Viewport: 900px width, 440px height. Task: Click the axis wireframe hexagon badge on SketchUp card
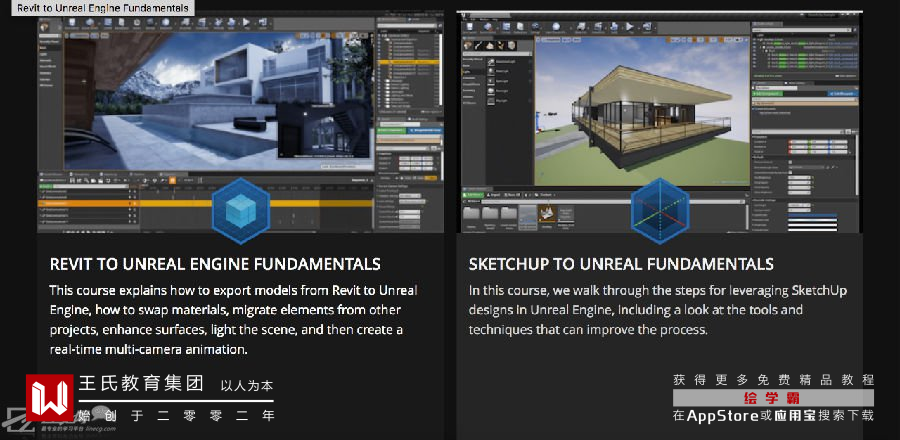click(x=660, y=211)
